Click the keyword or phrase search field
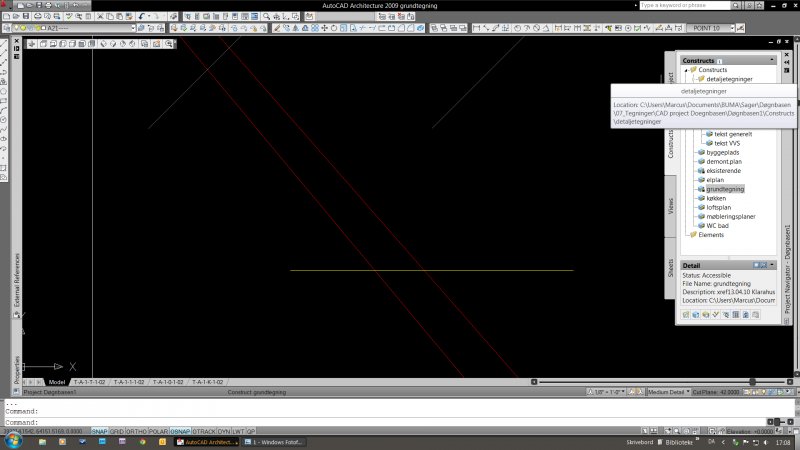The height and width of the screenshot is (450, 800). (690, 5)
